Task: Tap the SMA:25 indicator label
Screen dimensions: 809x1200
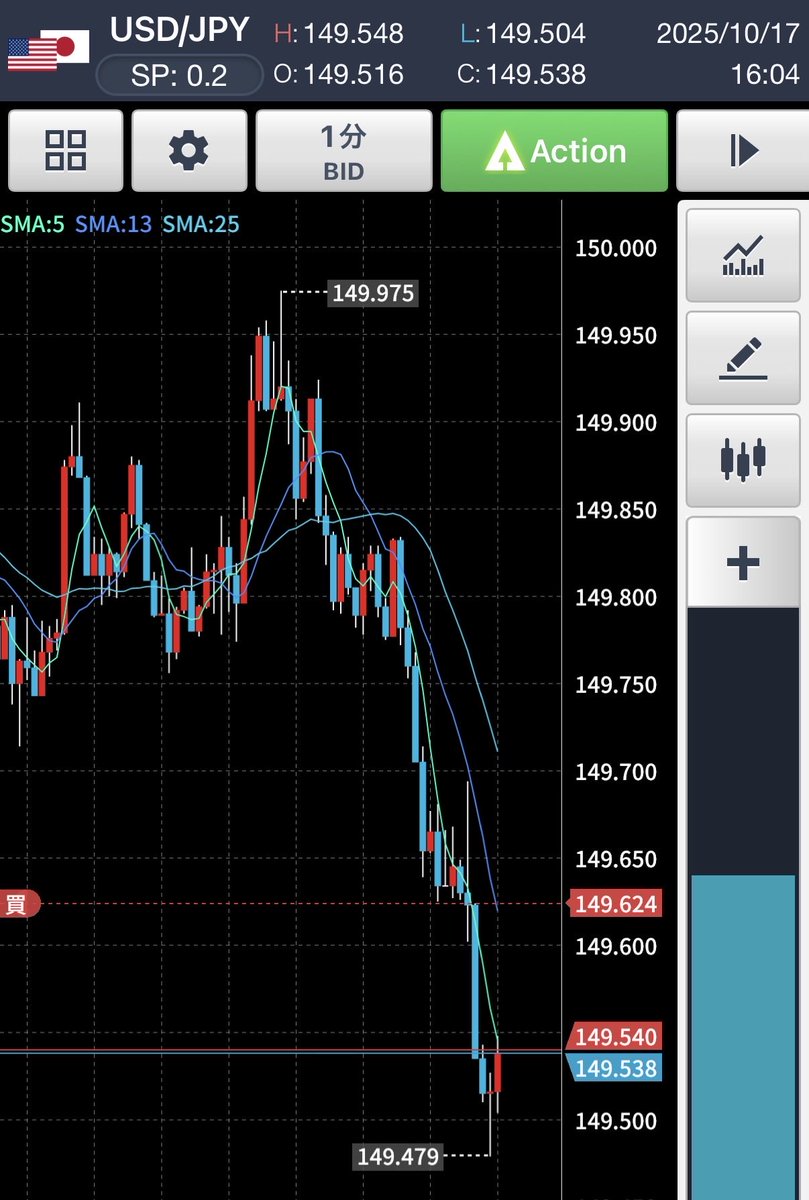Action: pyautogui.click(x=201, y=224)
